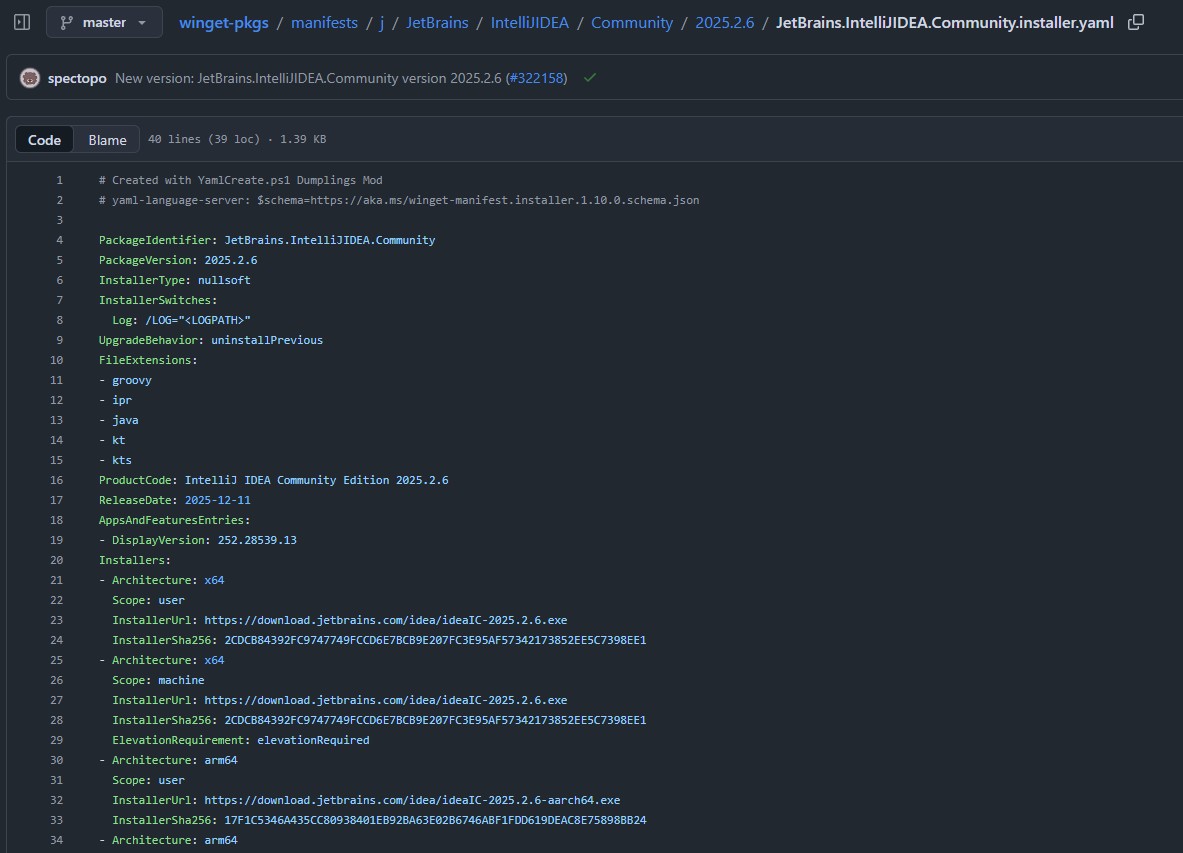Select line number 1
This screenshot has width=1183, height=853.
(59, 180)
